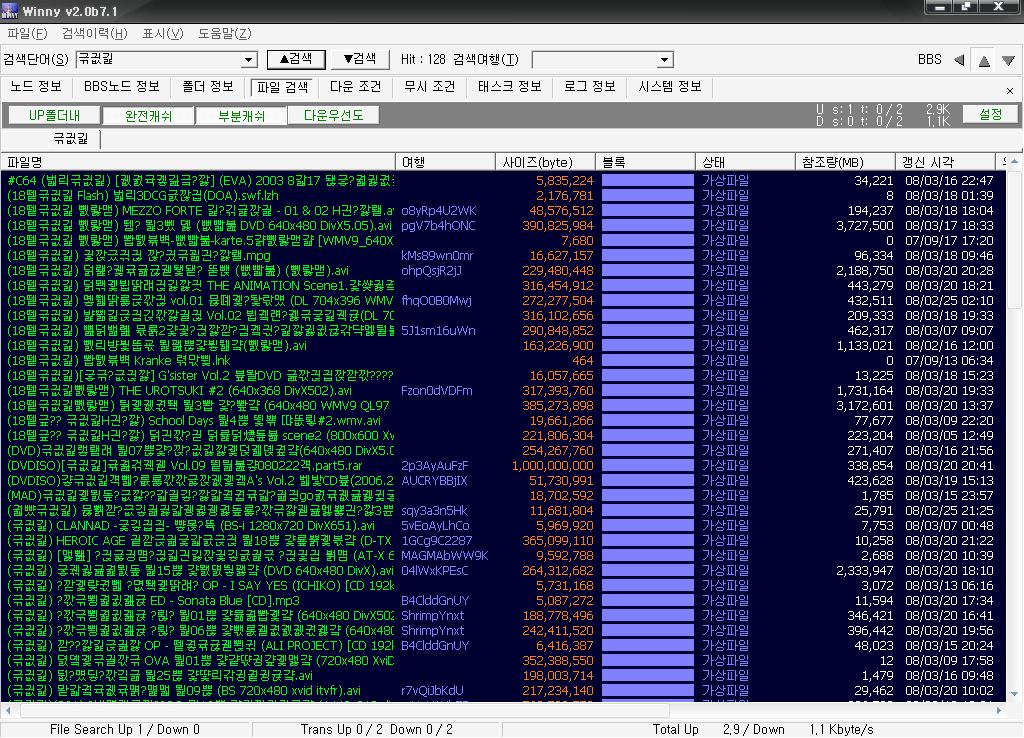Click the ▼검색 search button
Viewport: 1024px width, 738px height.
coord(360,59)
